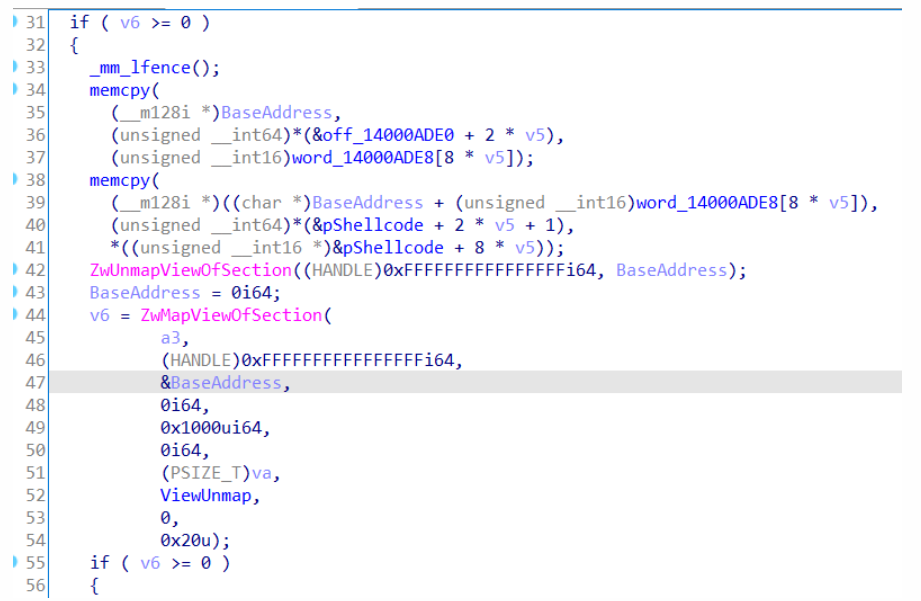This screenshot has height=601, width=921.
Task: Click variable v6 on line 44
Action: [x=99, y=315]
